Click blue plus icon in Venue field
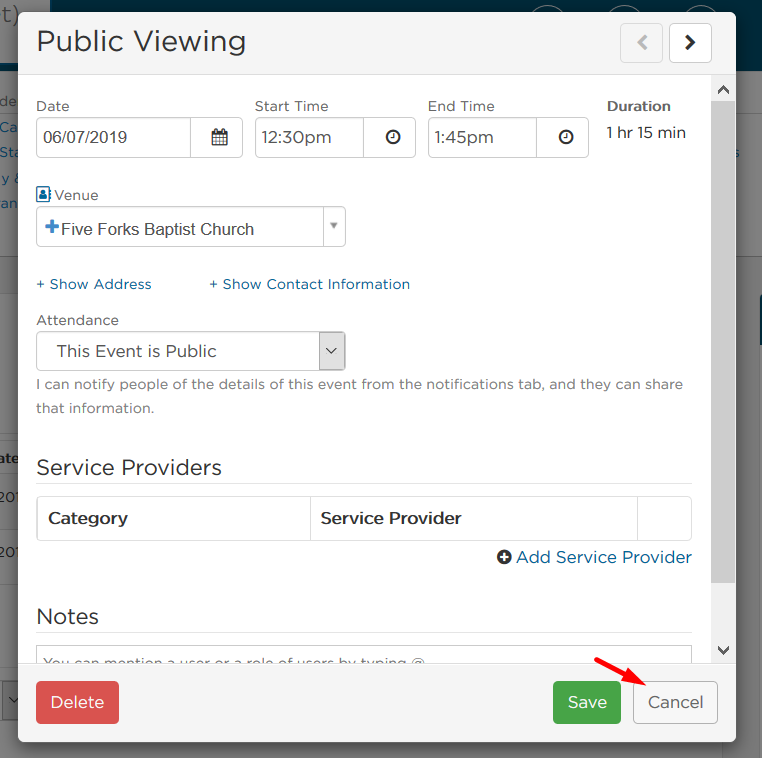The height and width of the screenshot is (758, 762). (x=52, y=226)
